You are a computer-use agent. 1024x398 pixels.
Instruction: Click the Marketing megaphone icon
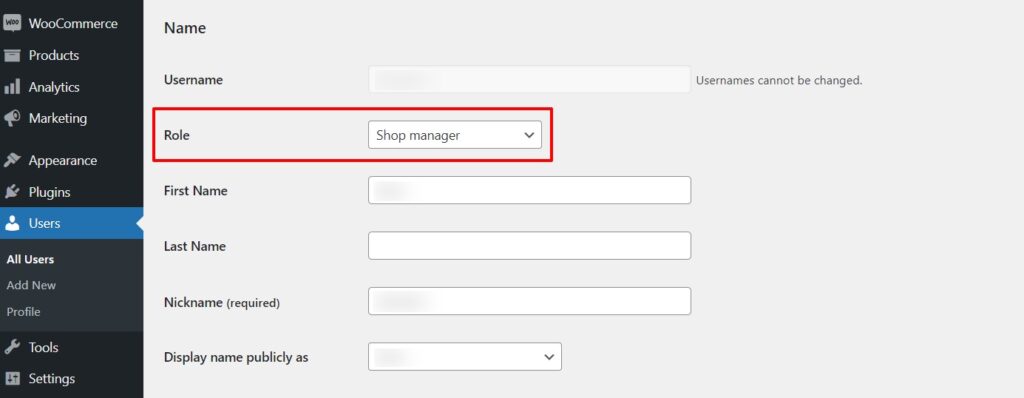click(12, 118)
